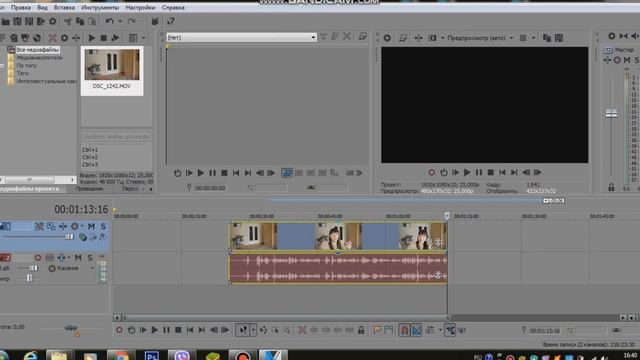Click Insert Marker icon in timeline toolbar
This screenshot has height=360, width=640.
tap(377, 330)
